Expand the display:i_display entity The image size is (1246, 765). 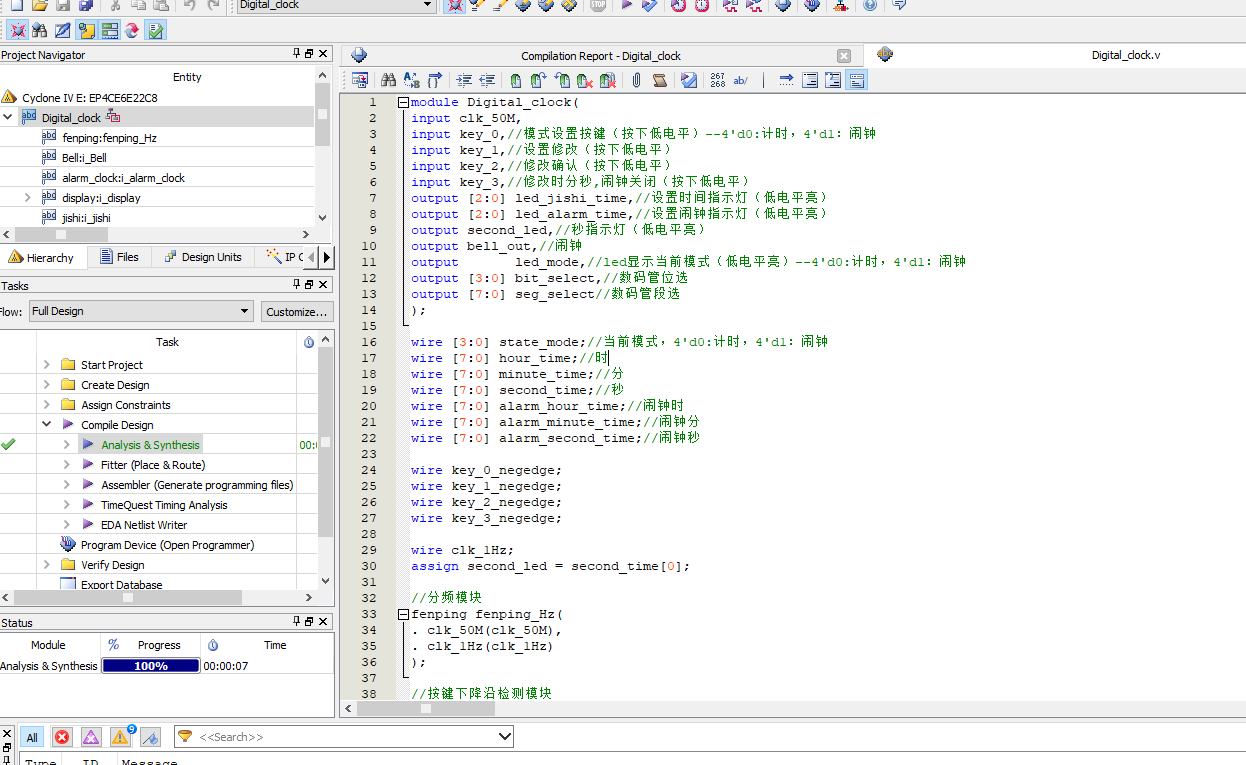[28, 197]
